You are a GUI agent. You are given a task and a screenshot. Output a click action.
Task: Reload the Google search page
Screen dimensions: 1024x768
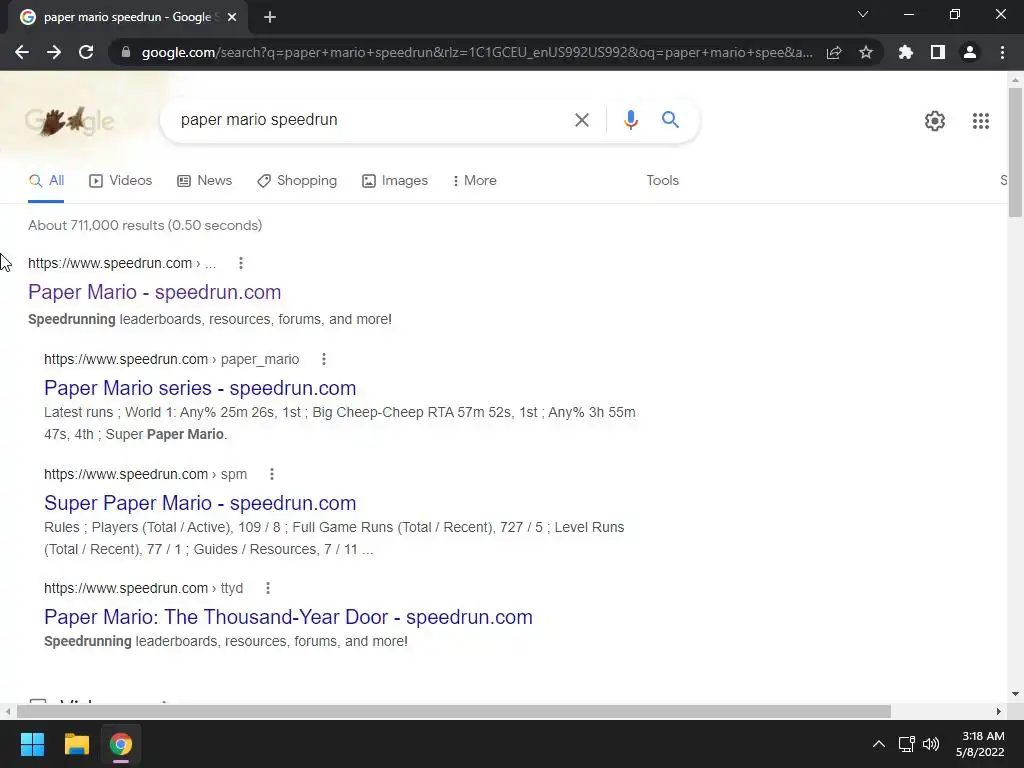tap(86, 52)
